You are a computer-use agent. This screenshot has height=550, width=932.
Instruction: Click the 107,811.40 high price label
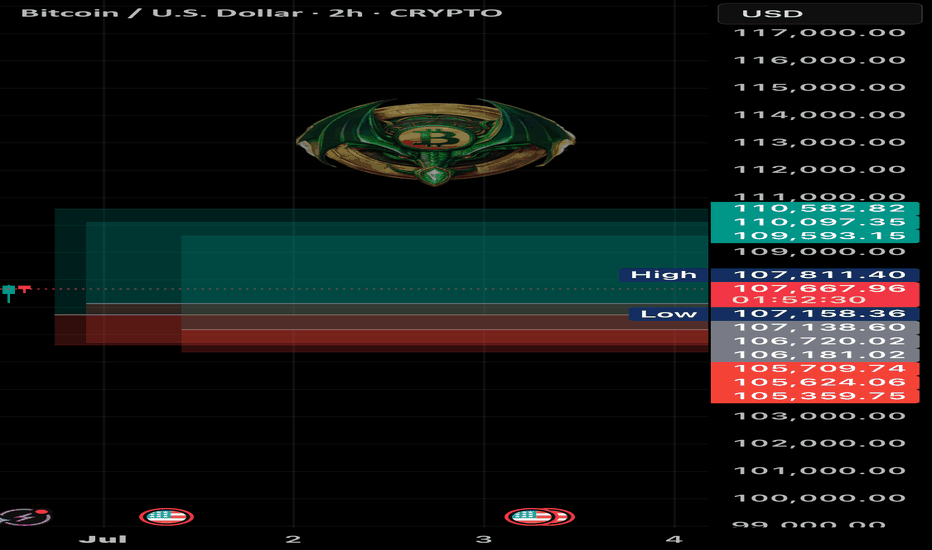tap(815, 275)
